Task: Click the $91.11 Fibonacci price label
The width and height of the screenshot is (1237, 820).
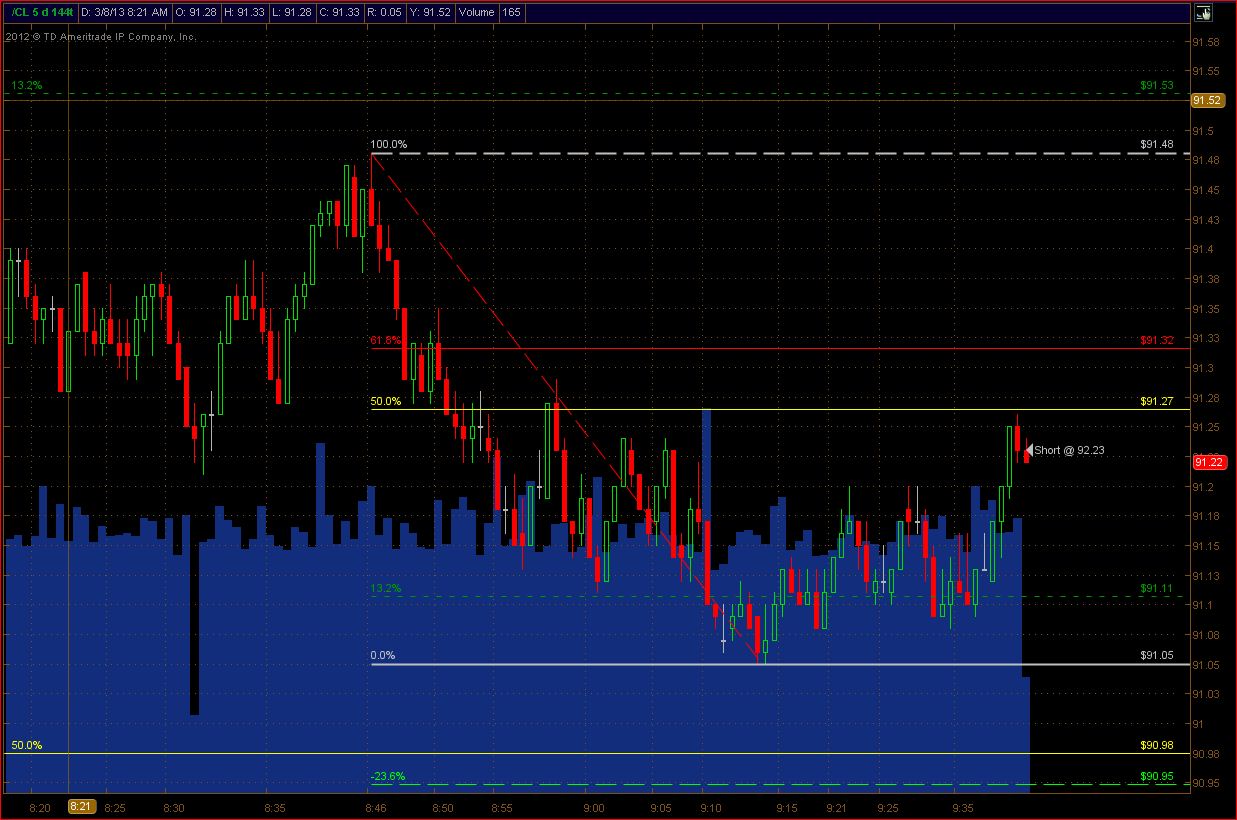Action: (1157, 589)
